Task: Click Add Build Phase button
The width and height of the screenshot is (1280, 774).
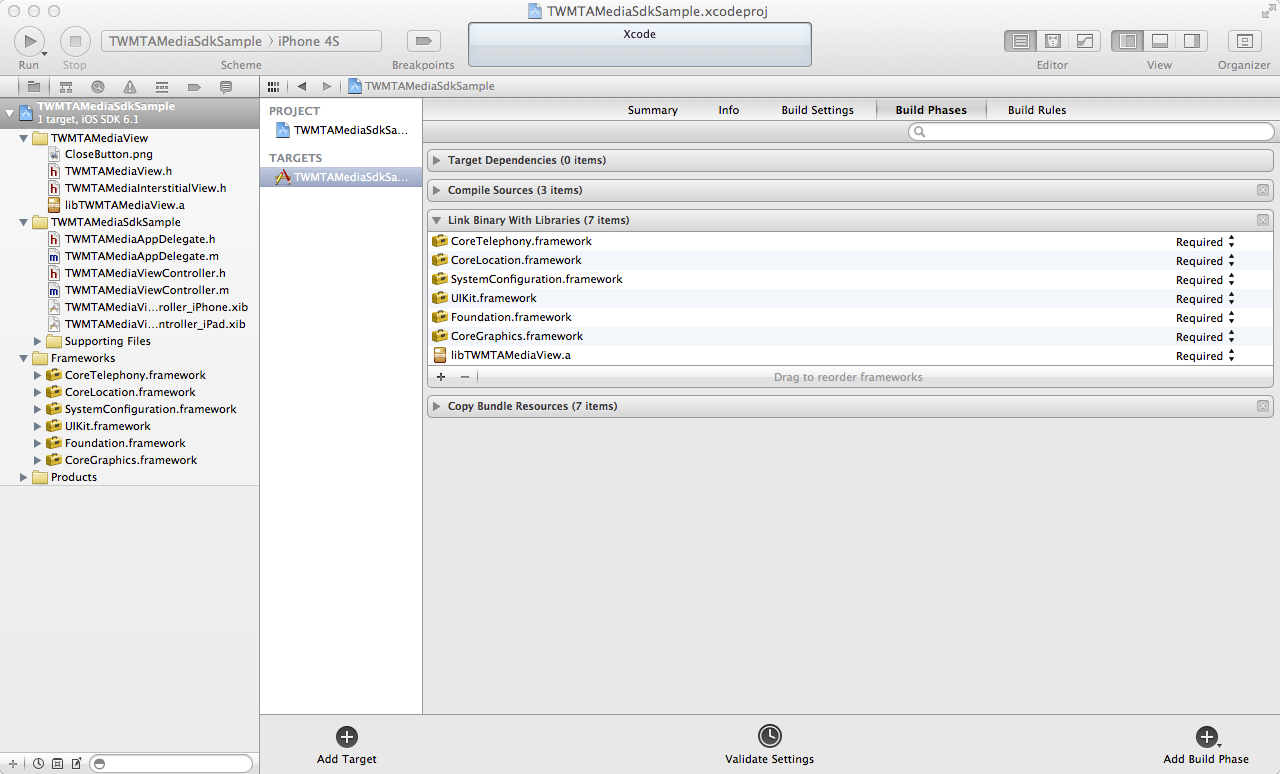Action: coord(1206,746)
